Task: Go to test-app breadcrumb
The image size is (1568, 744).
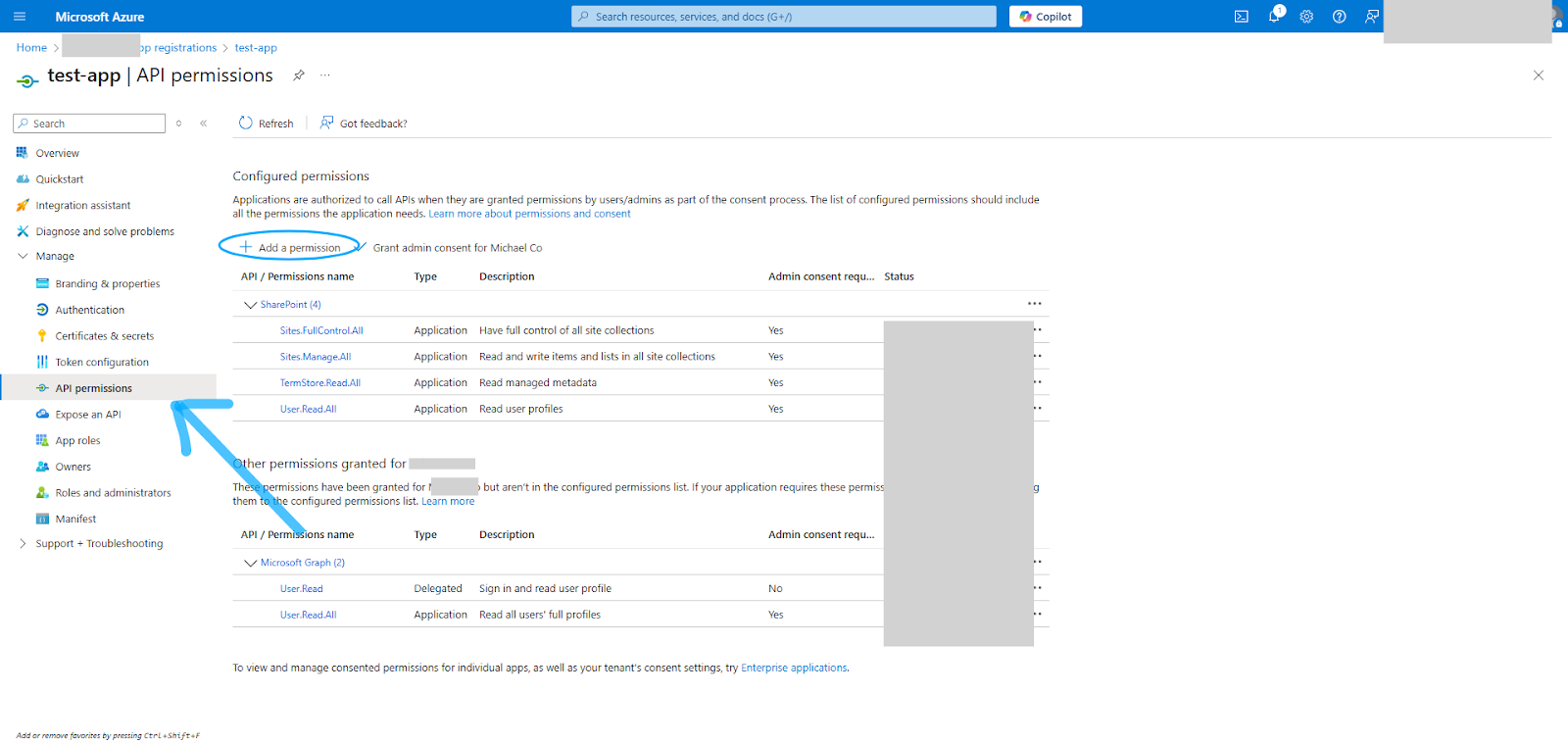Action: [256, 48]
